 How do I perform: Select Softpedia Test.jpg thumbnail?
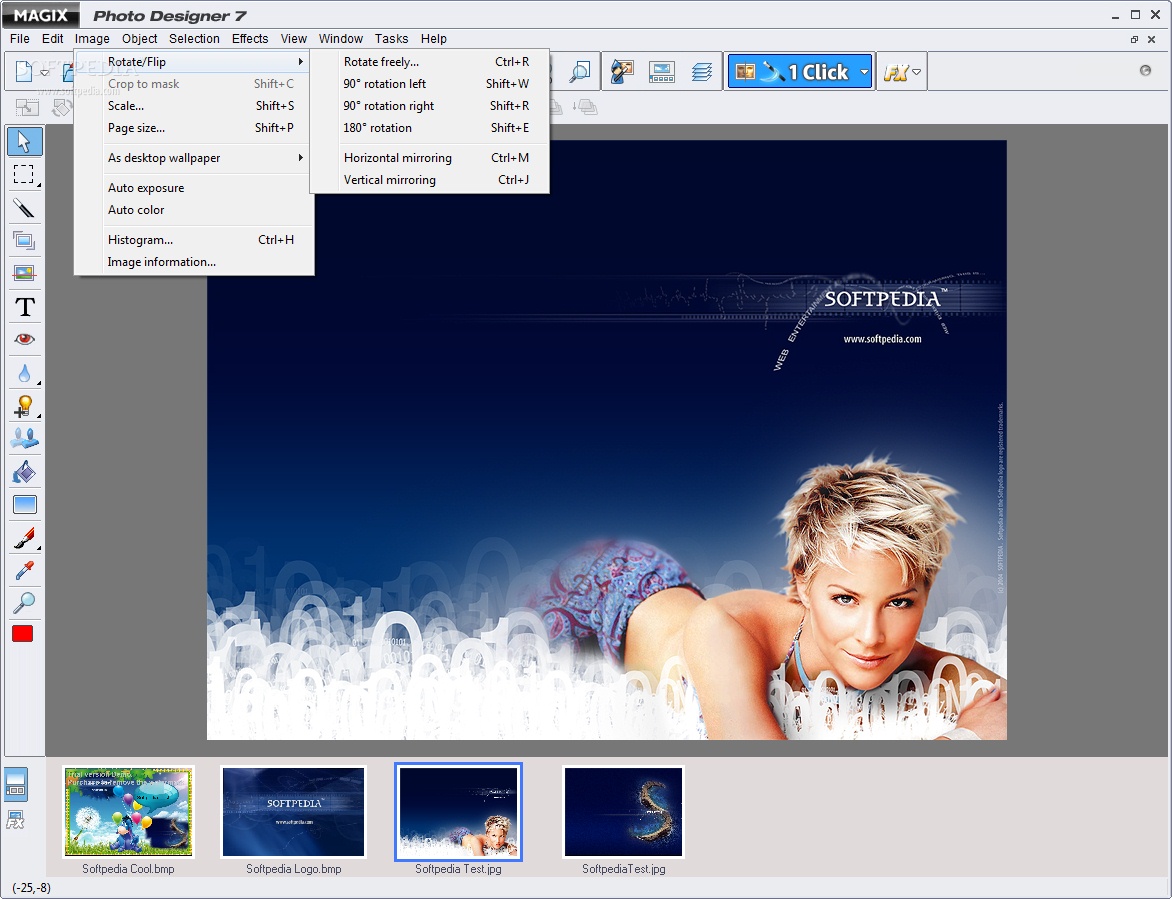[458, 812]
